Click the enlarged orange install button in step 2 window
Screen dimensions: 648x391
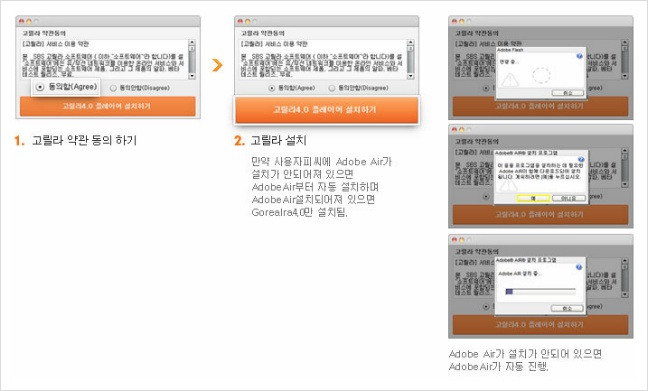click(x=326, y=110)
